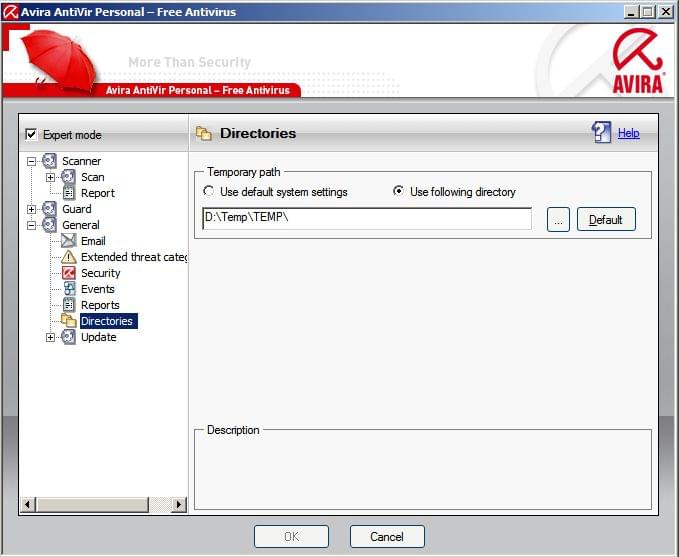
Task: Select the Directories tree entry
Action: click(107, 321)
